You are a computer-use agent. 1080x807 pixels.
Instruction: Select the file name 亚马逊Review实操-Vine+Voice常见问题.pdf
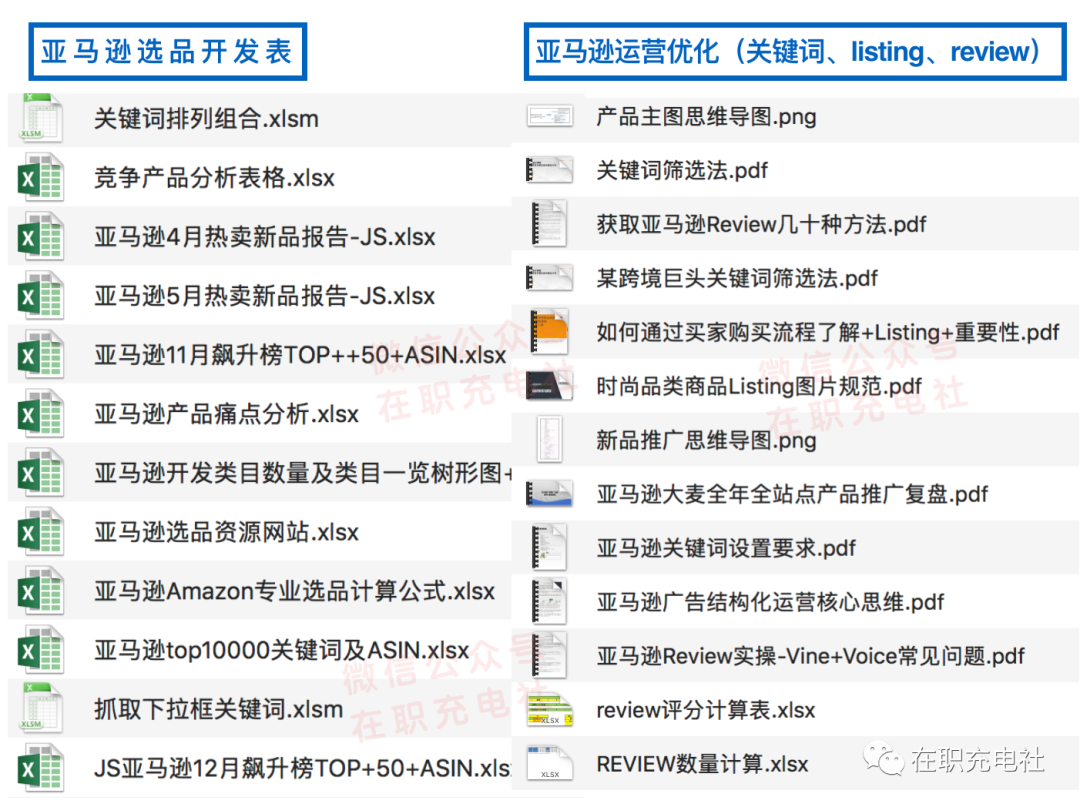pos(811,656)
